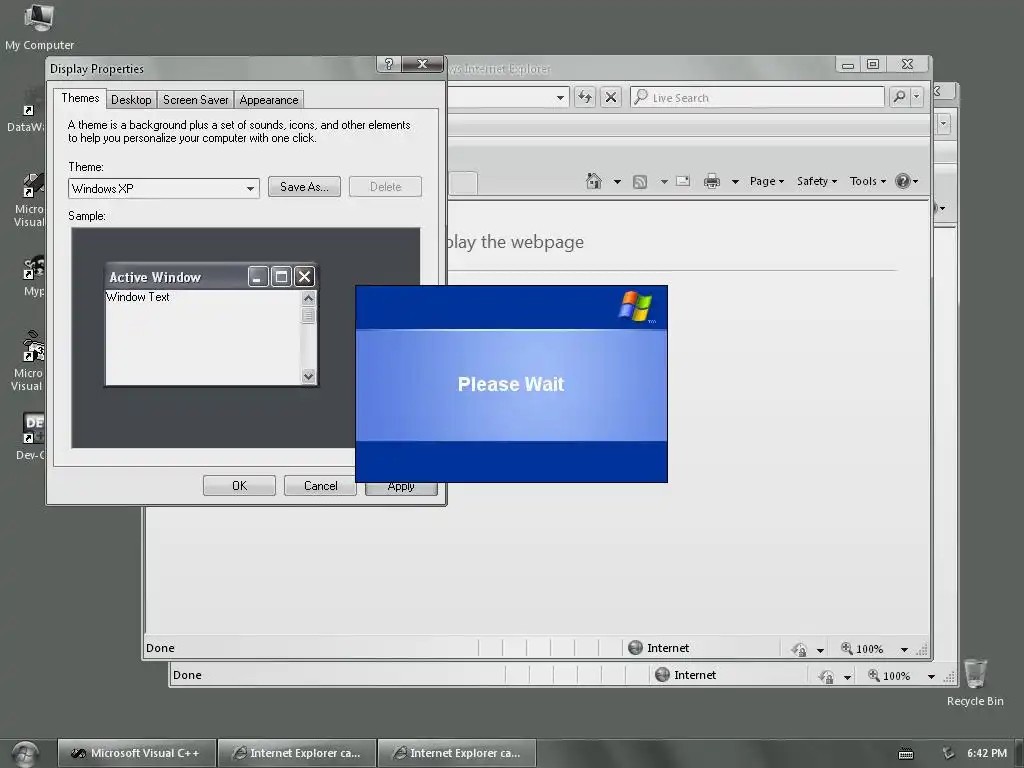This screenshot has height=768, width=1024.
Task: Expand the Theme combo box showing Windows XP
Action: 250,189
